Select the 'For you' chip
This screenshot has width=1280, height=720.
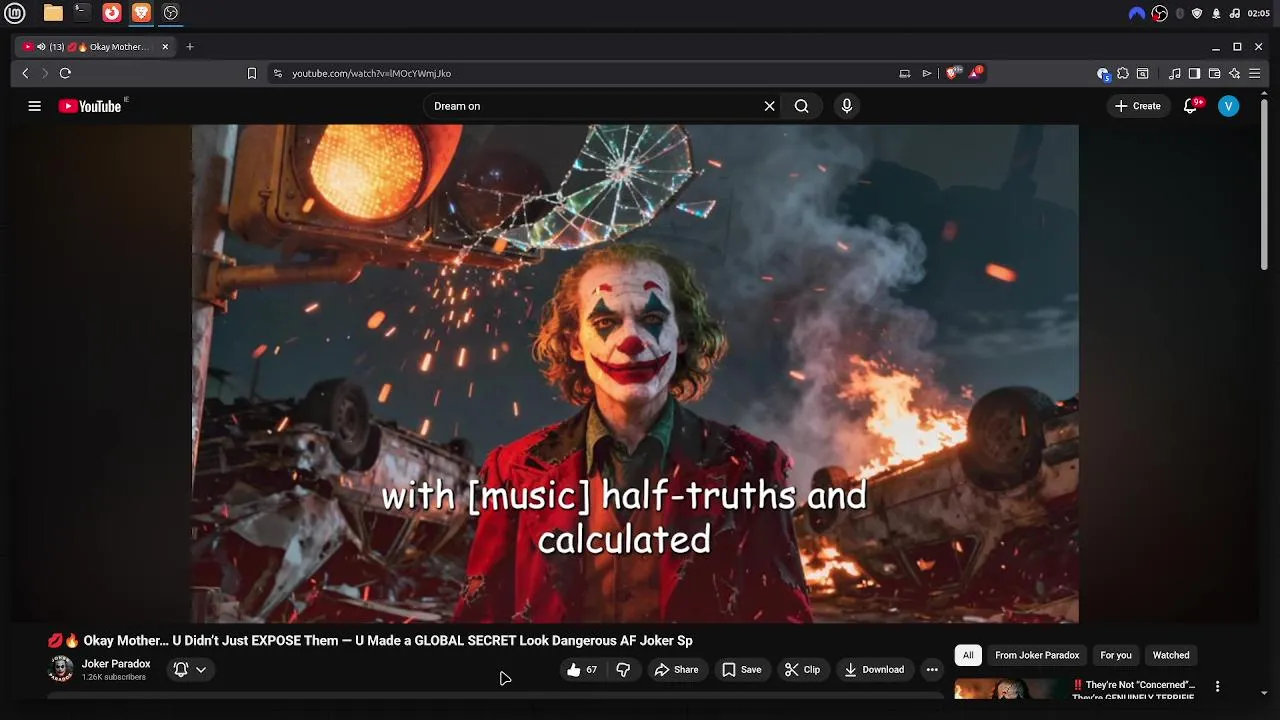(x=1116, y=655)
